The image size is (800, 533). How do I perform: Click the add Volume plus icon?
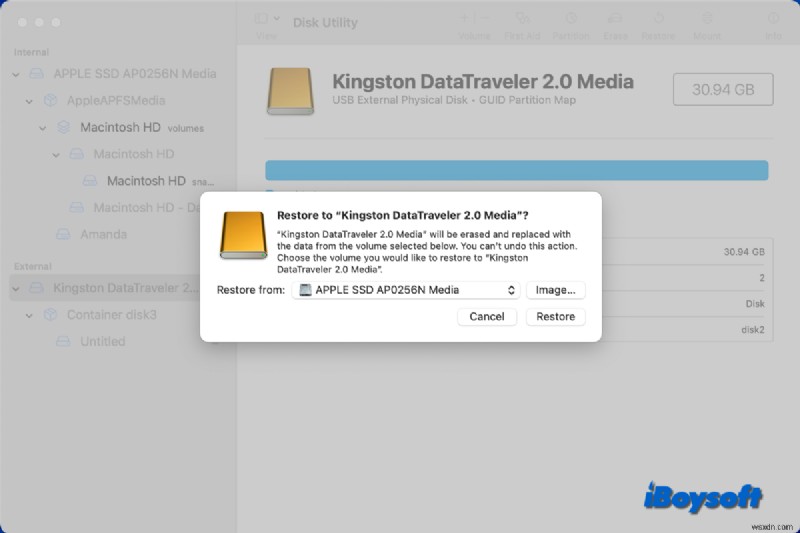[x=464, y=18]
